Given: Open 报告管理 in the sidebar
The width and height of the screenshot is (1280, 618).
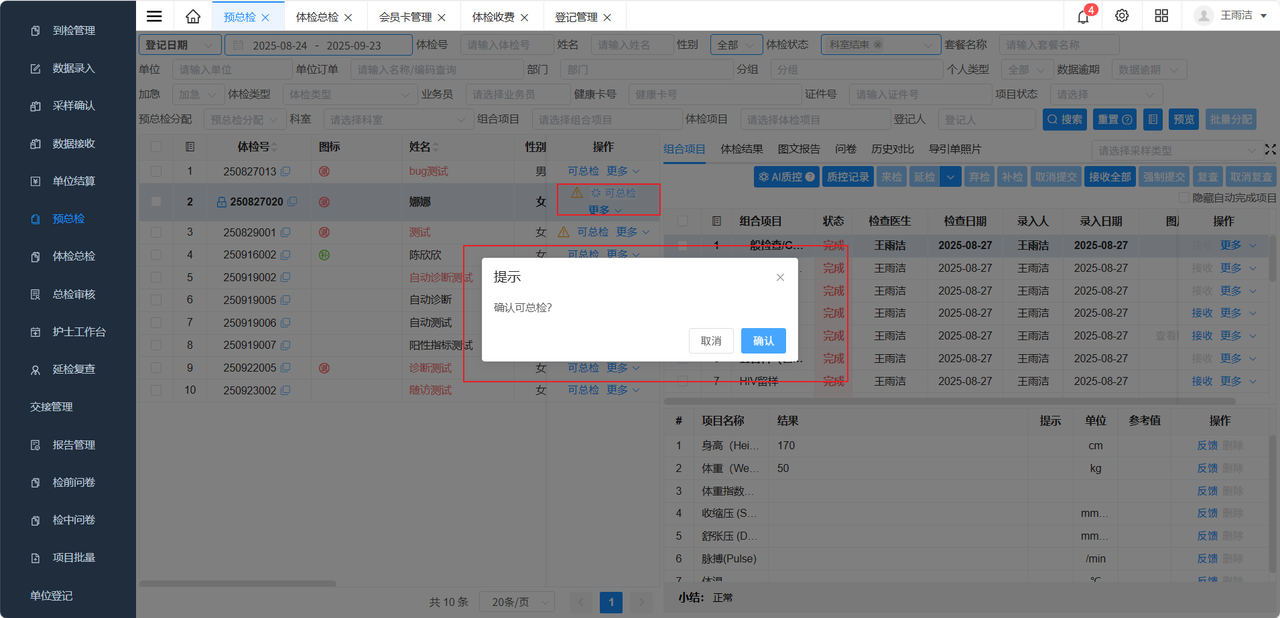Looking at the screenshot, I should (x=73, y=445).
